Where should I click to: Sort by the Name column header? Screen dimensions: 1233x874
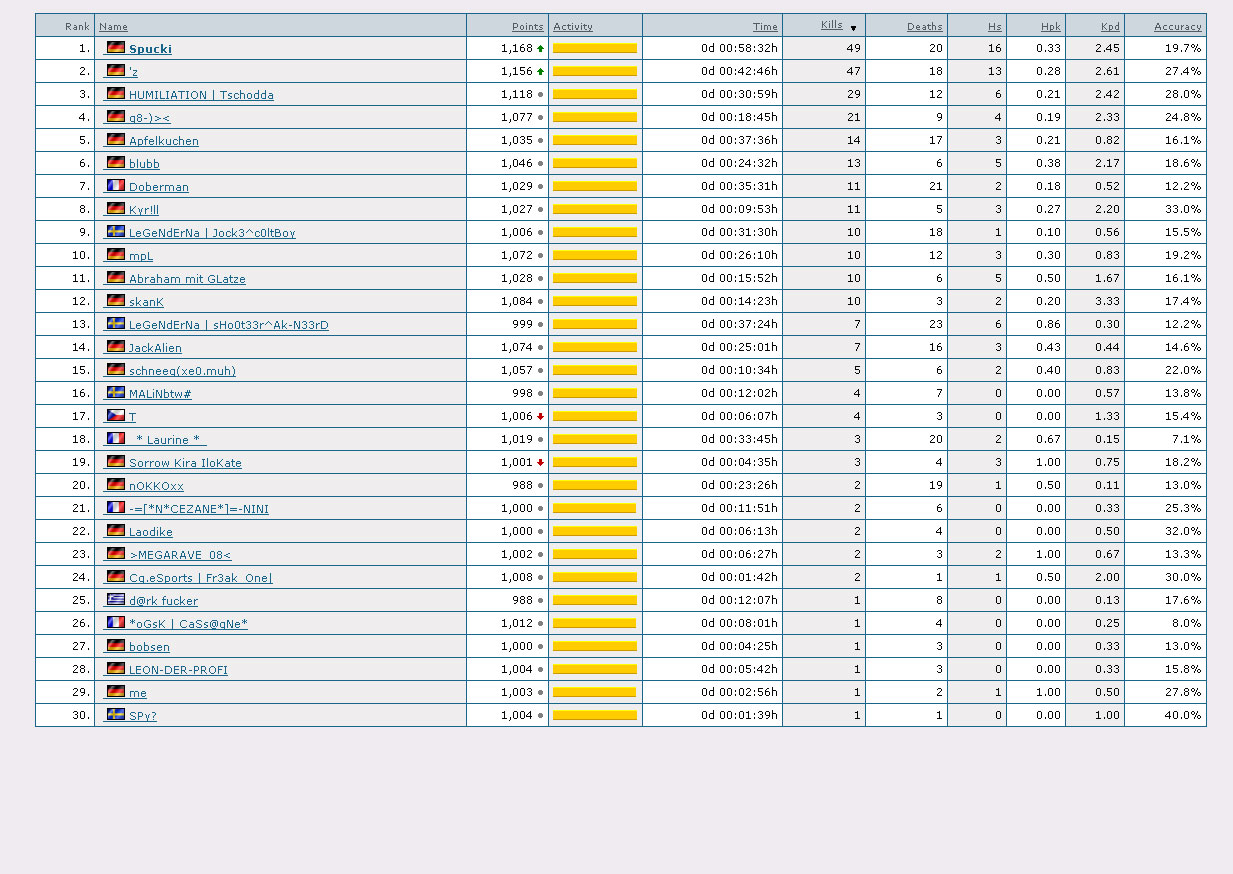(113, 27)
